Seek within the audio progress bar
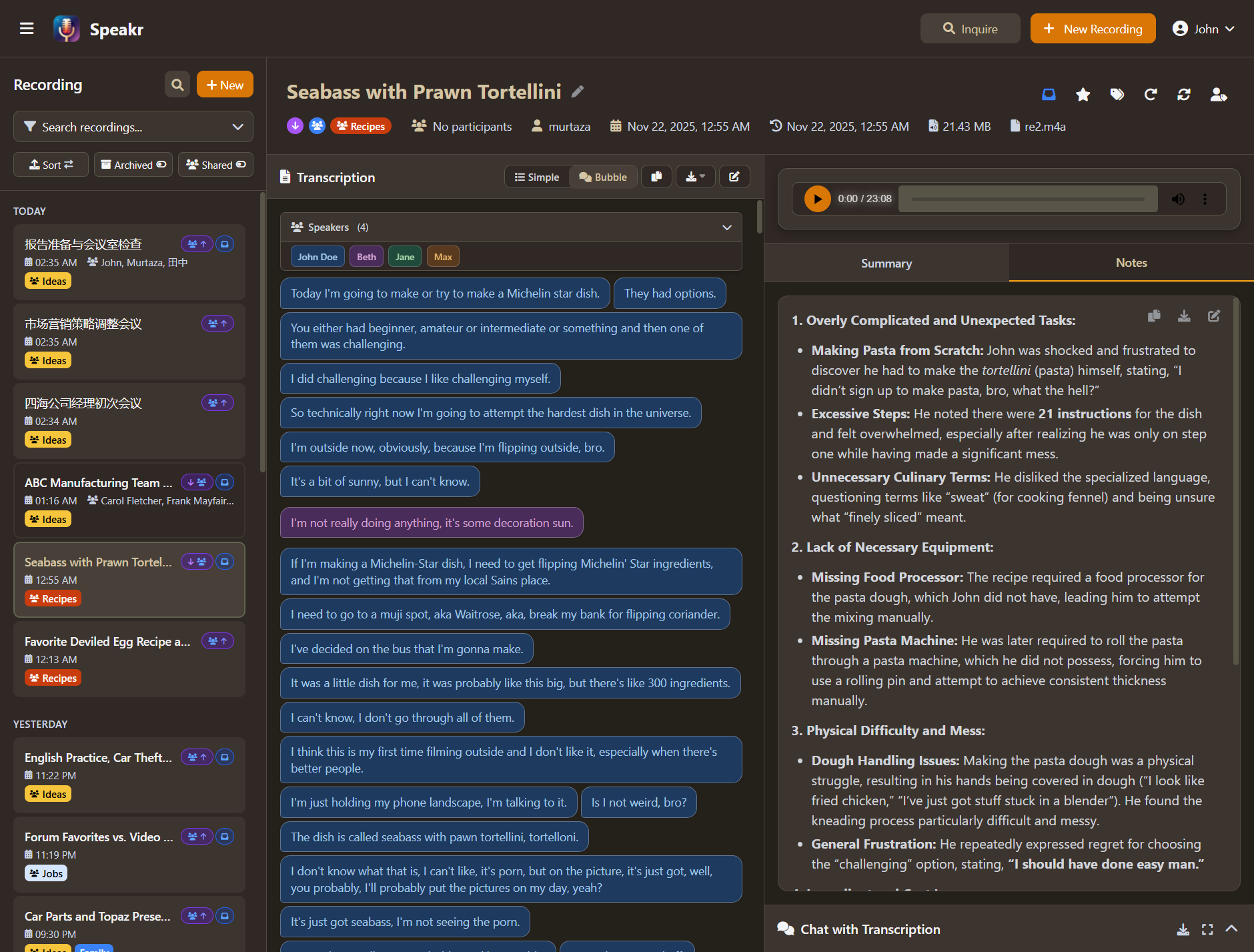 (1027, 198)
